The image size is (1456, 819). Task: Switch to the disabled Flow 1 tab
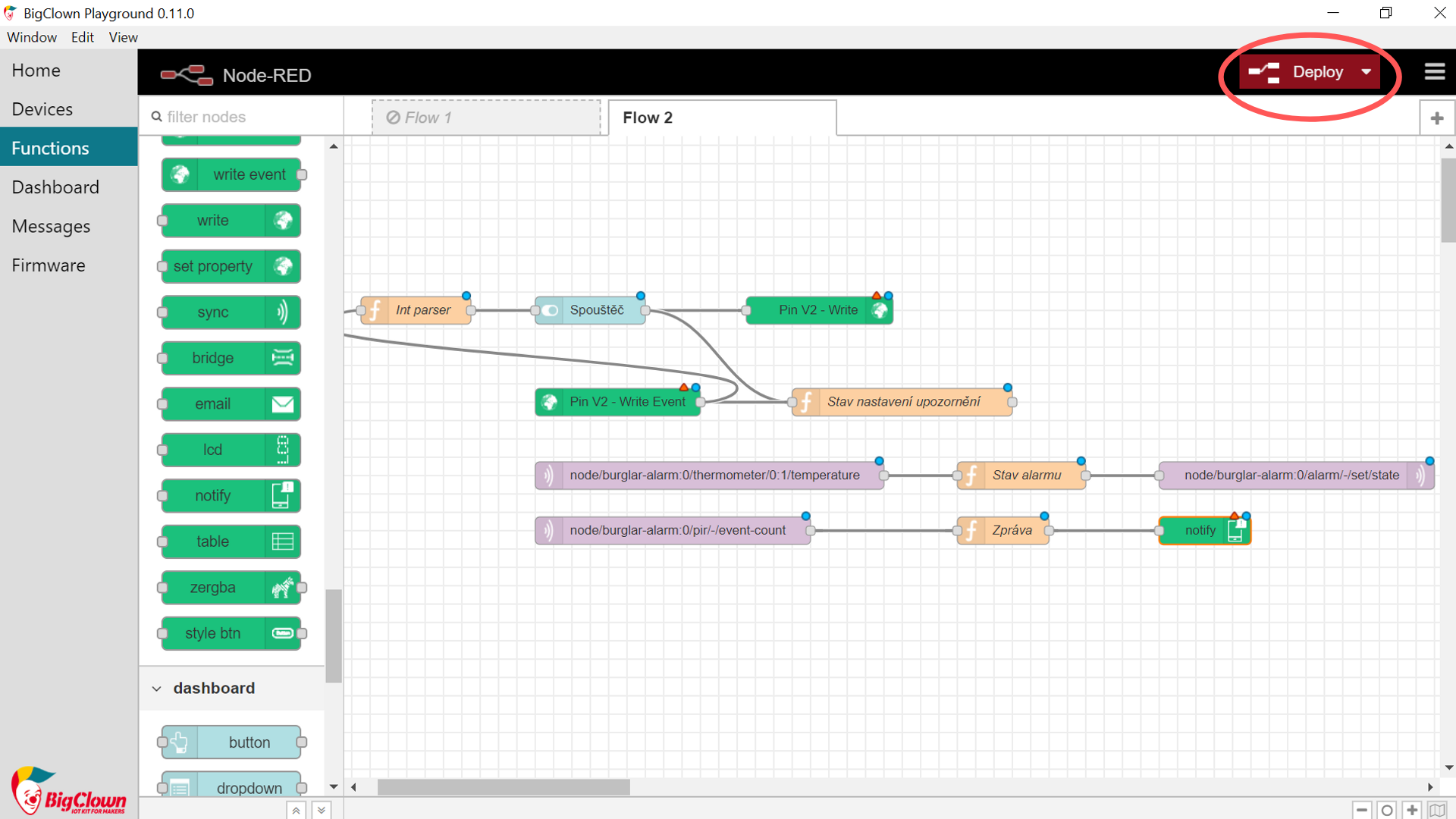tap(486, 118)
